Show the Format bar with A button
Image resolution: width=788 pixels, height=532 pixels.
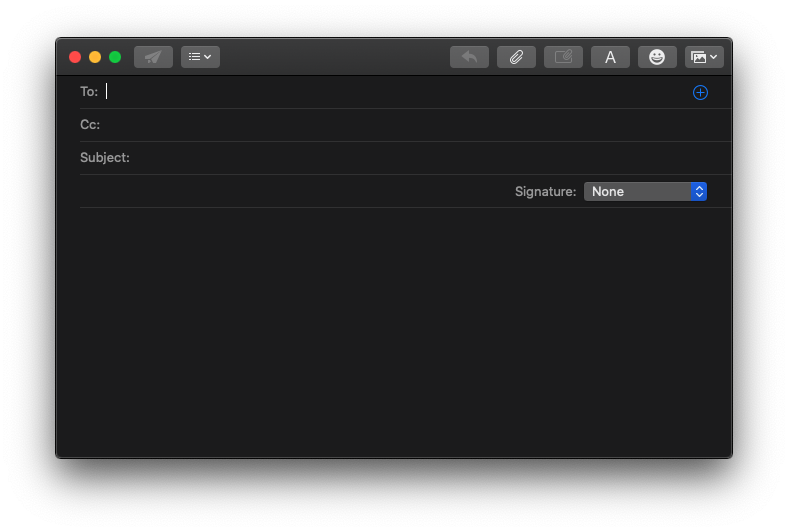pos(610,57)
